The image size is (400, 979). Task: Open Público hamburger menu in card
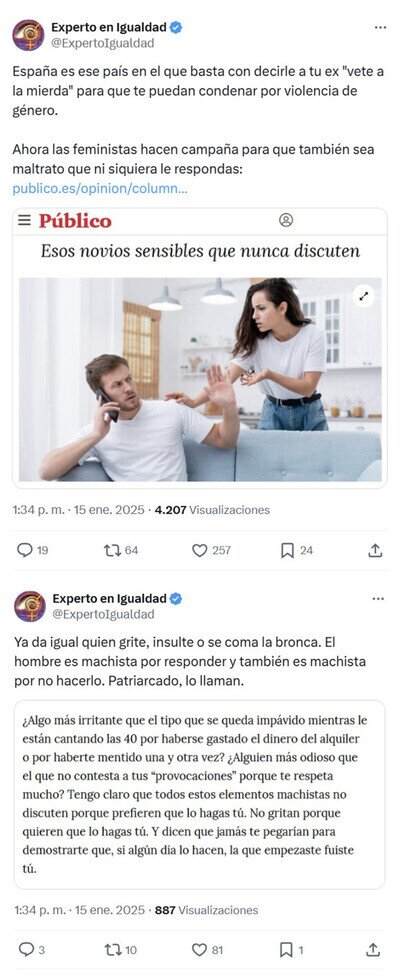pyautogui.click(x=24, y=220)
